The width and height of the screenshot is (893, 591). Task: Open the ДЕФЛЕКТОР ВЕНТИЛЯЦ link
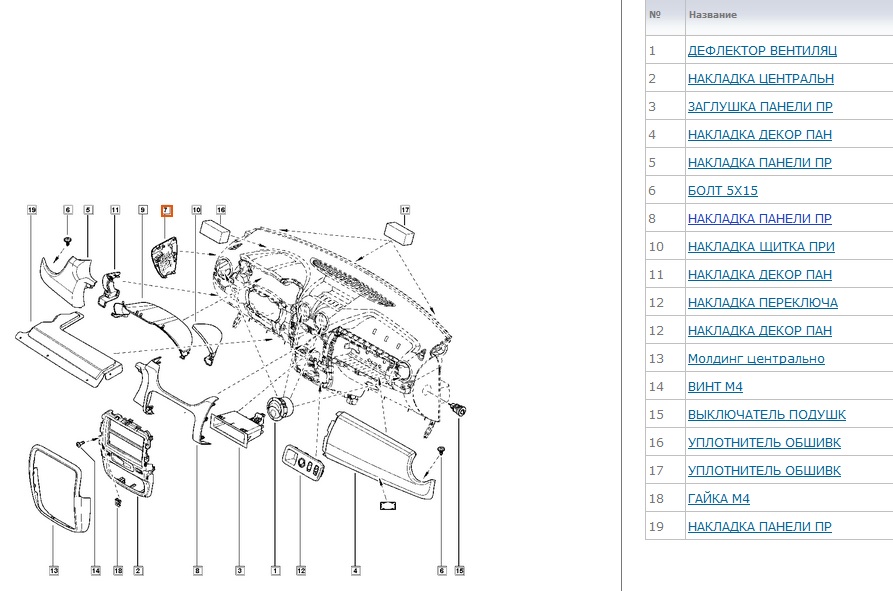point(762,51)
